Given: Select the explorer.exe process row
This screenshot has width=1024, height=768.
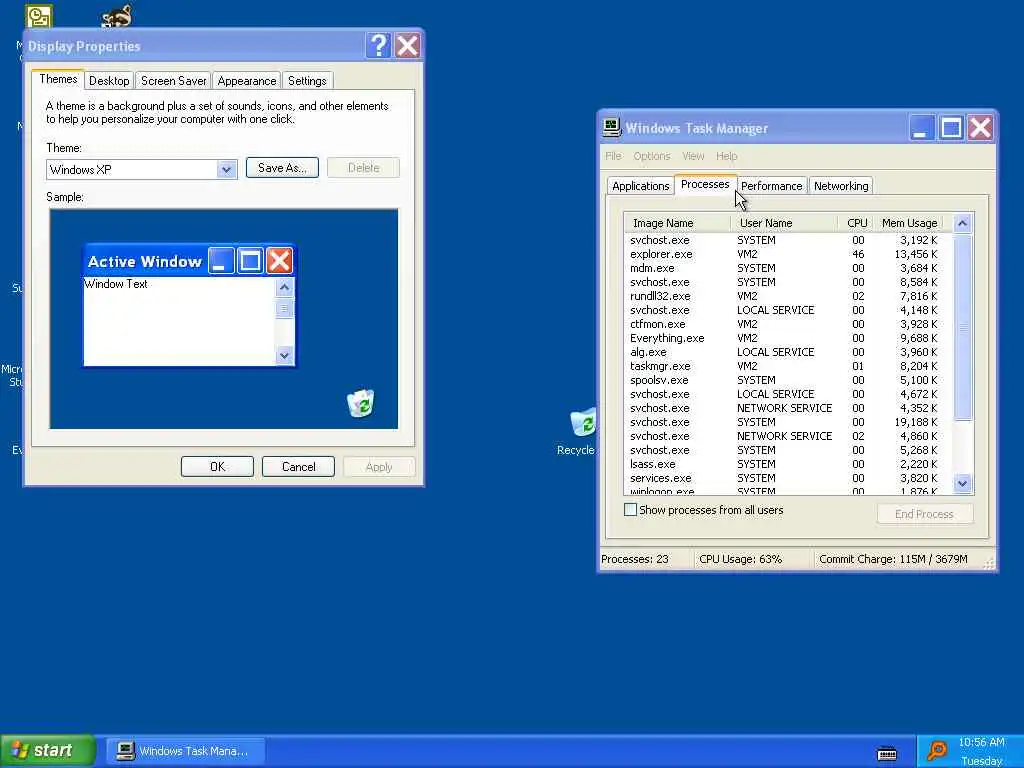Looking at the screenshot, I should pyautogui.click(x=788, y=254).
